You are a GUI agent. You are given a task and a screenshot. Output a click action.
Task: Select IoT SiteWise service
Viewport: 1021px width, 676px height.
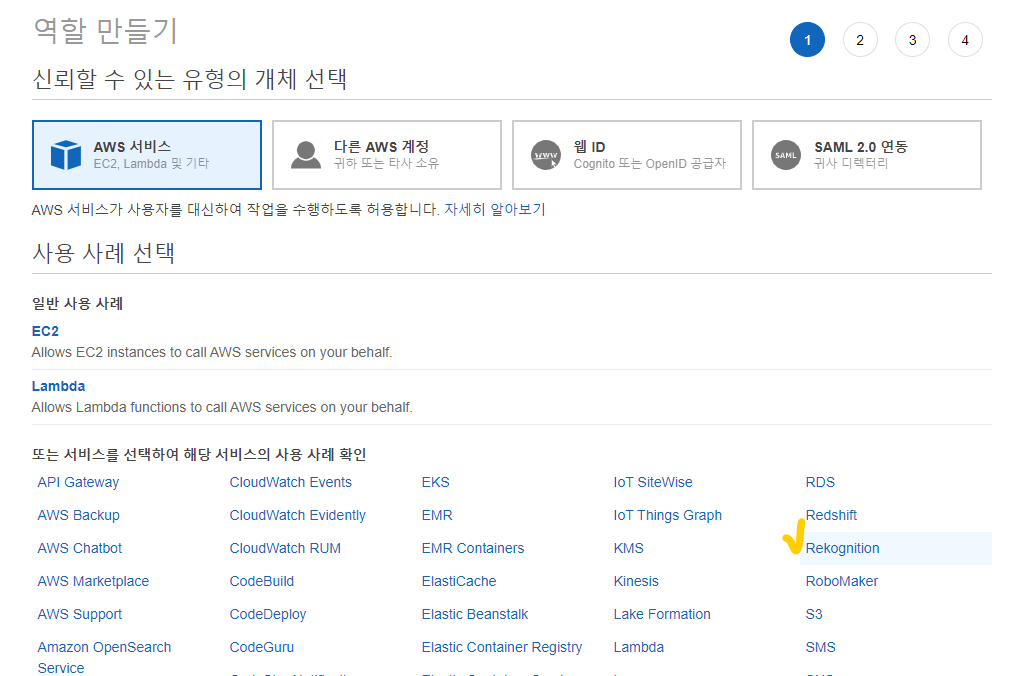[653, 482]
